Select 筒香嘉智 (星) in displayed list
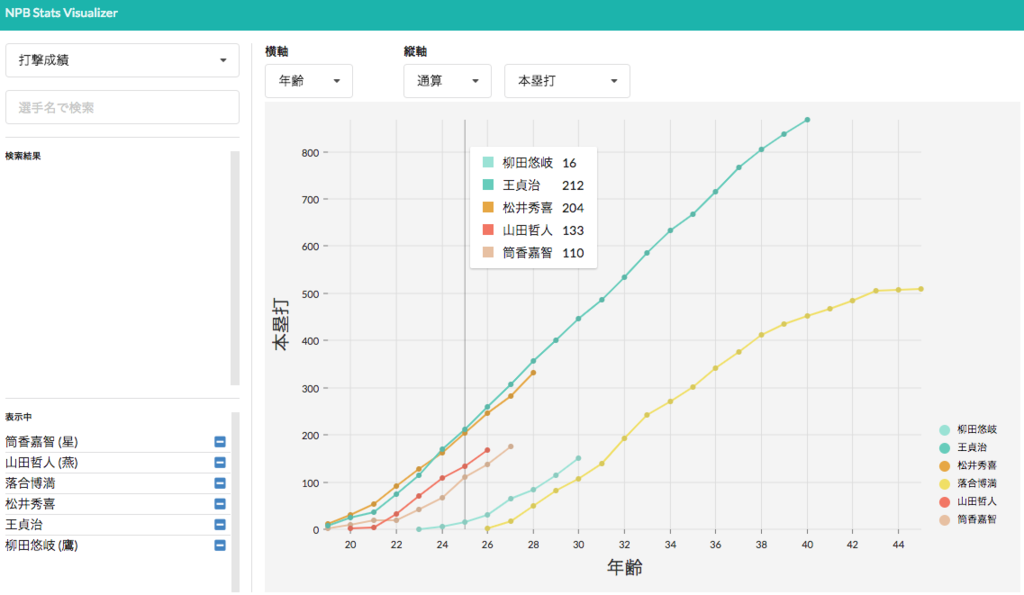 42,442
